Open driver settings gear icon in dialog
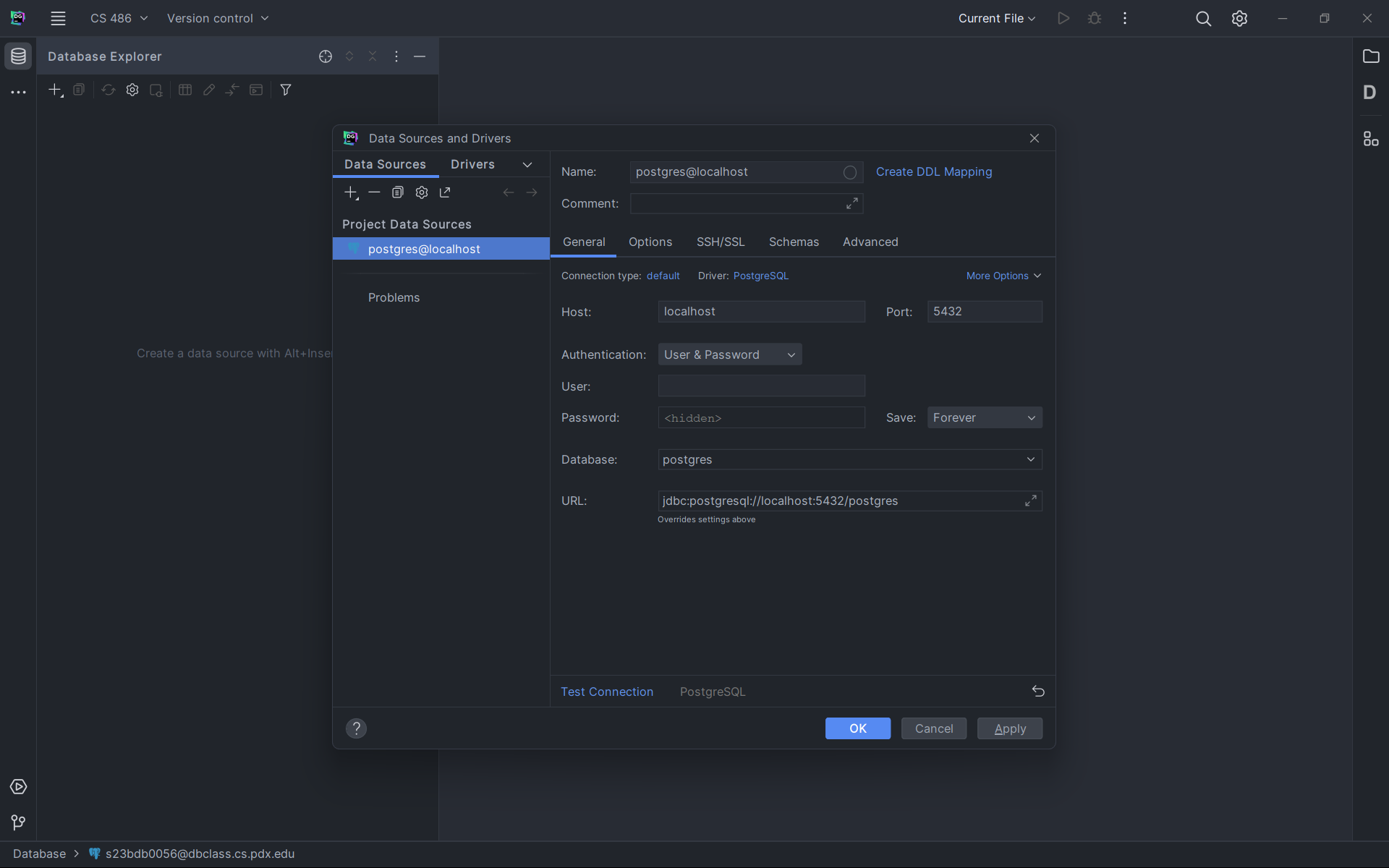 click(x=422, y=192)
